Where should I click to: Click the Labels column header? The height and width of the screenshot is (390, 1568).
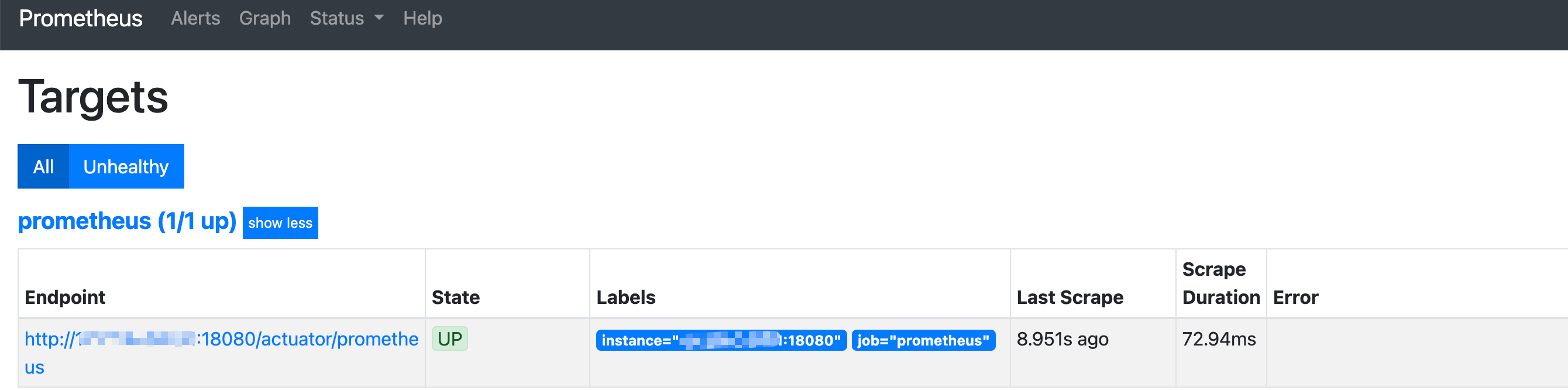tap(626, 297)
